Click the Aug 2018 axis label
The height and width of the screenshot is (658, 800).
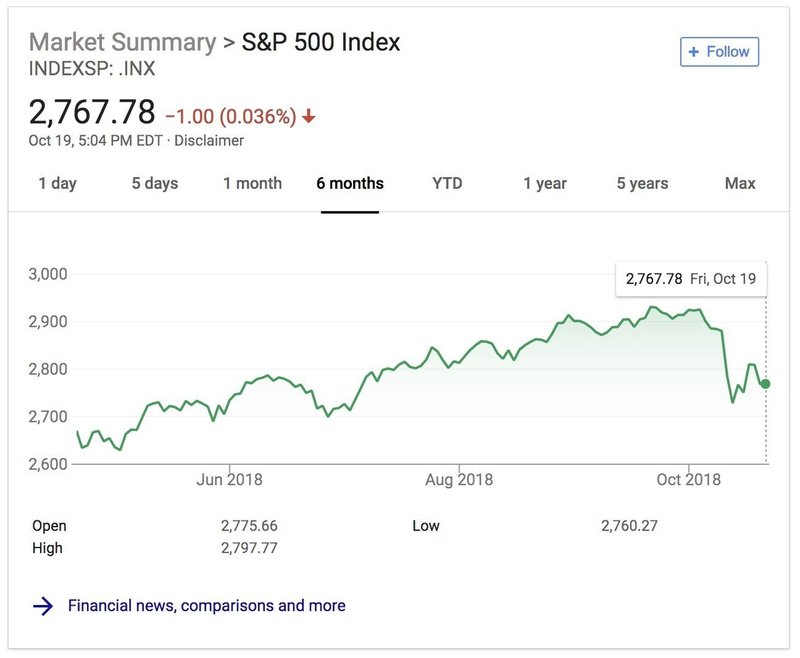[459, 479]
